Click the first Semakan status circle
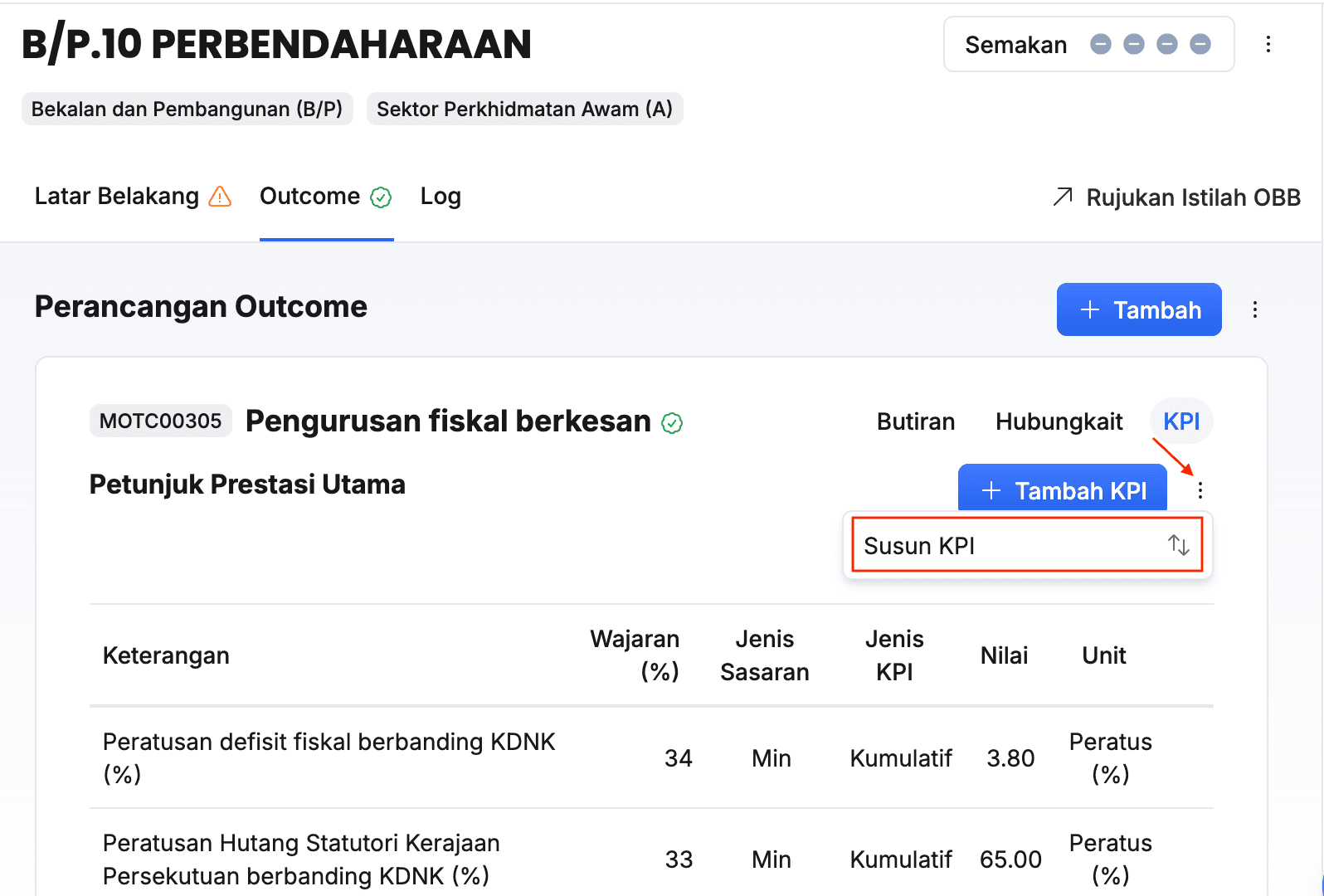Screen dimensions: 1324x896 pyautogui.click(x=1100, y=45)
